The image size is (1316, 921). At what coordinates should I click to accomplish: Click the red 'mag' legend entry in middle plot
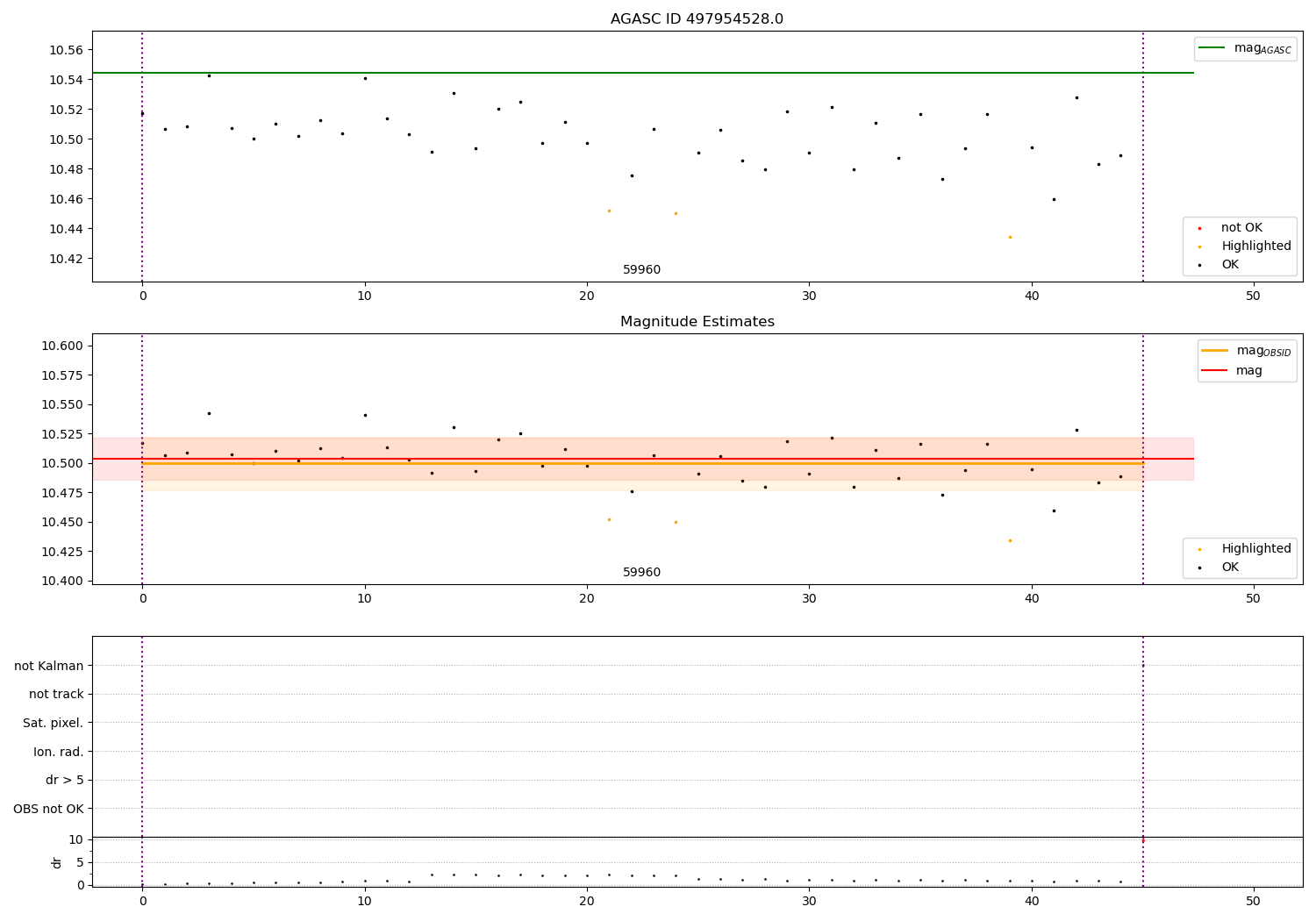(x=1233, y=371)
